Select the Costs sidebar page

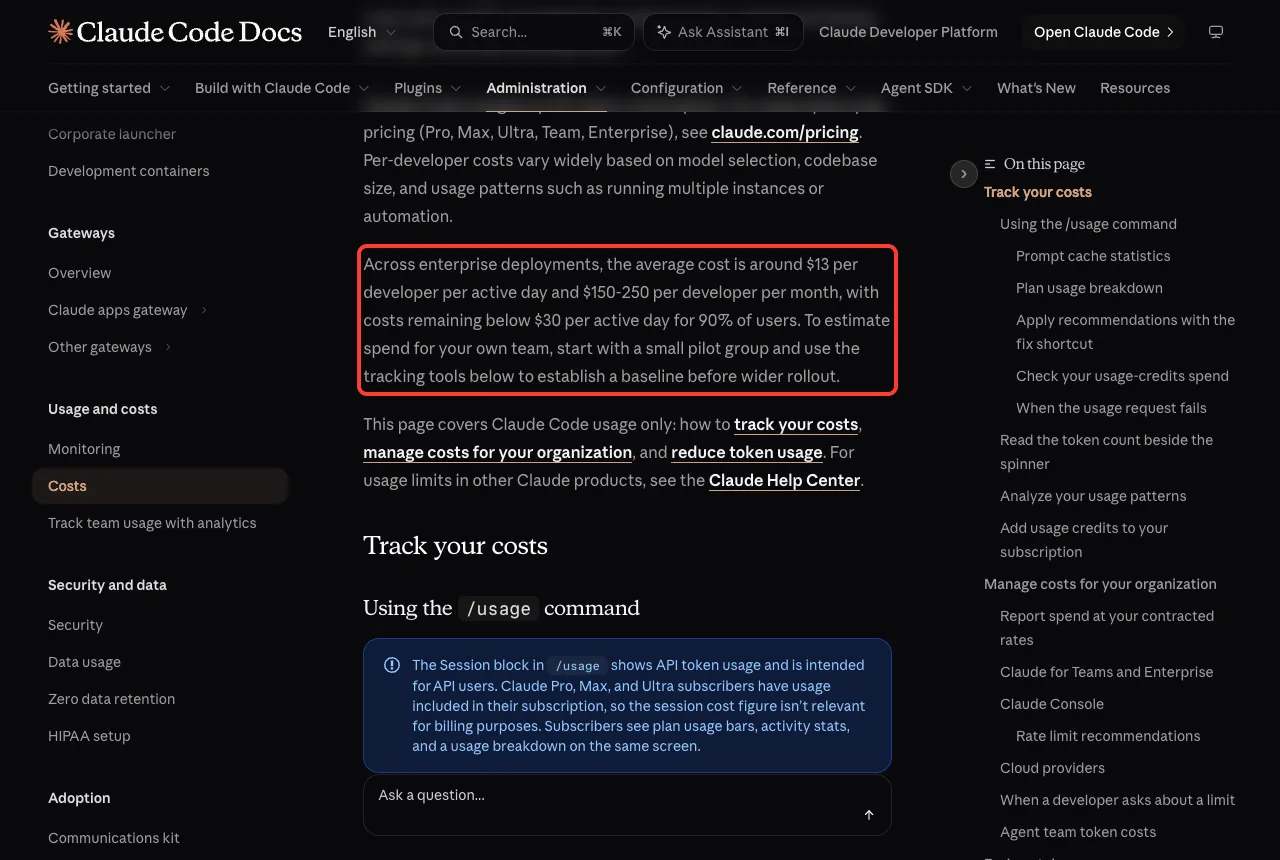pyautogui.click(x=160, y=486)
